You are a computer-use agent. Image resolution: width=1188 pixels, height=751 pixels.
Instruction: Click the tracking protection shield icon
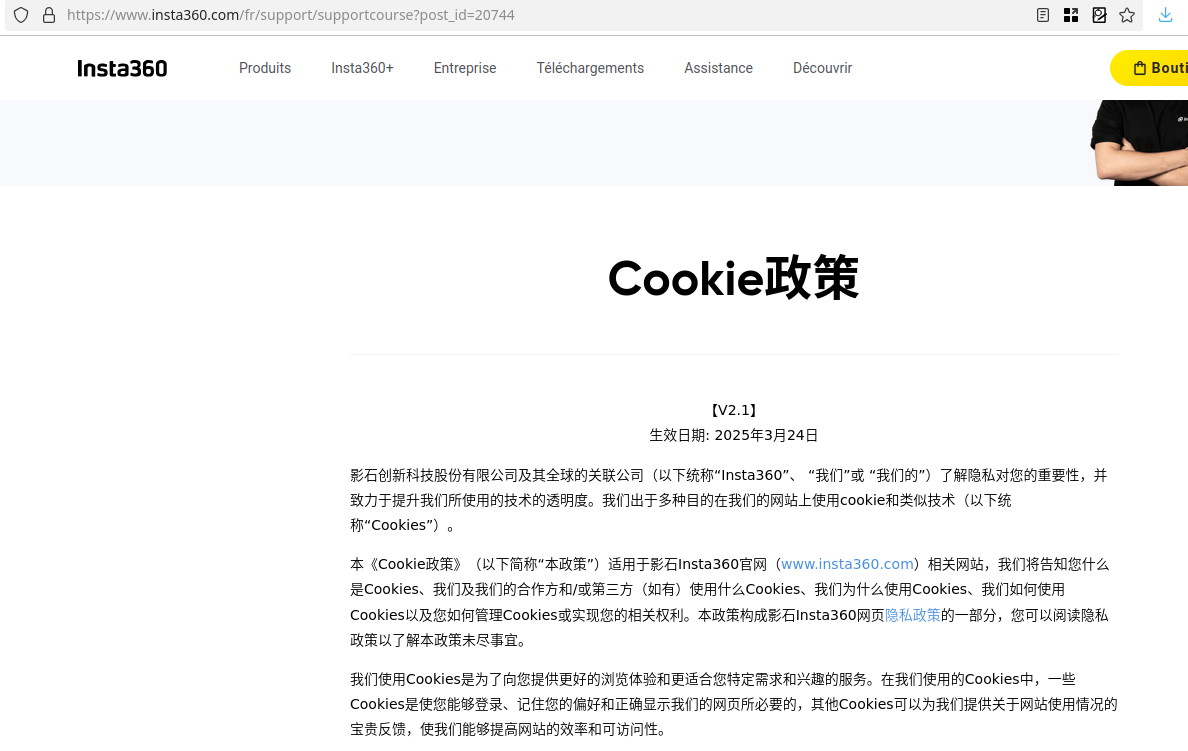click(x=21, y=15)
